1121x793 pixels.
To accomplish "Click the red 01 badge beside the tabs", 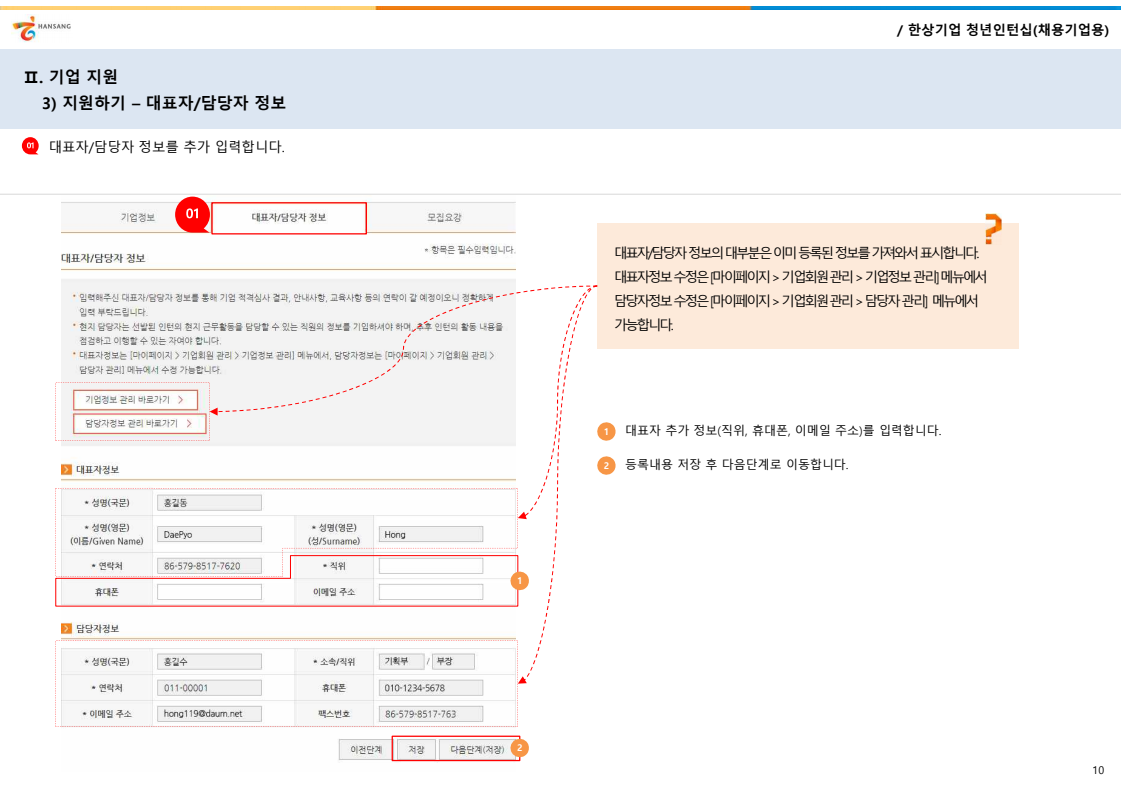I will click(x=193, y=214).
